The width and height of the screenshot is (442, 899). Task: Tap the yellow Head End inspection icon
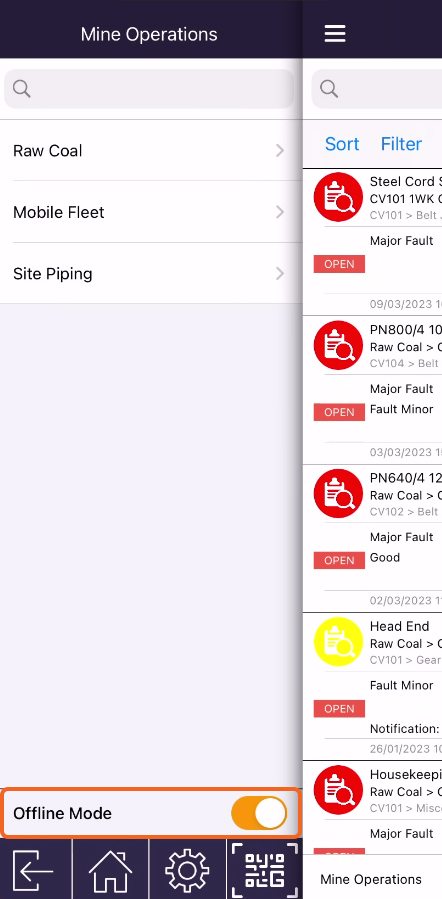pos(338,642)
